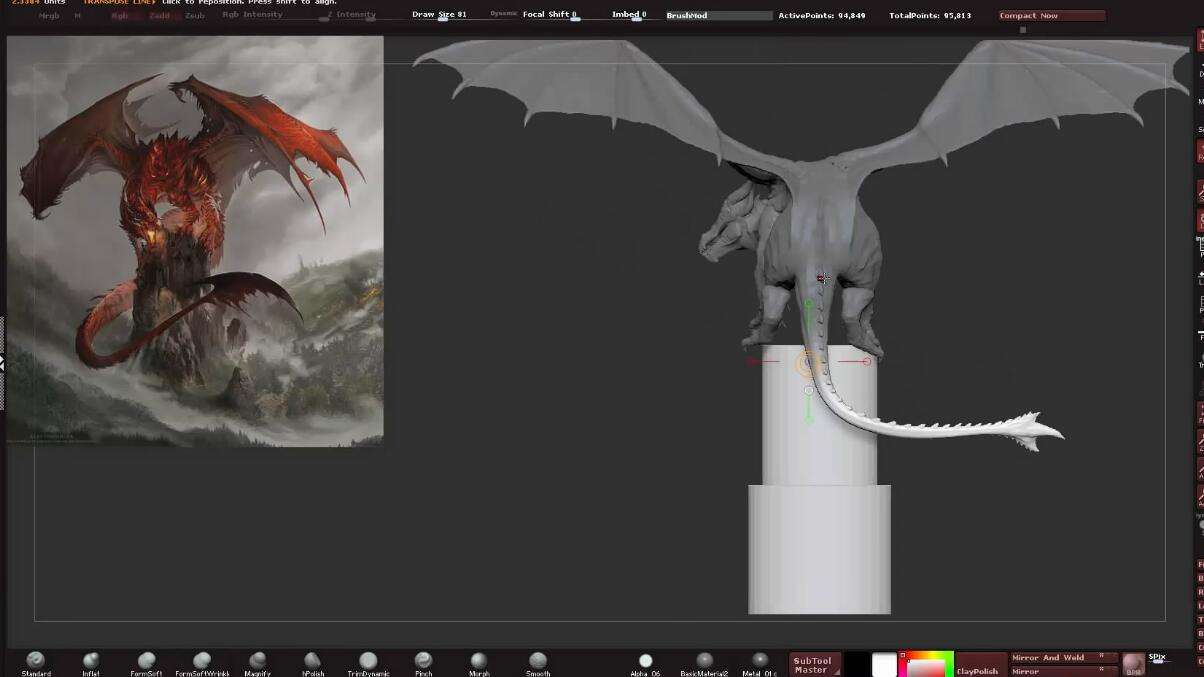Click the ClayPolish button
This screenshot has width=1204, height=677.
(x=977, y=670)
